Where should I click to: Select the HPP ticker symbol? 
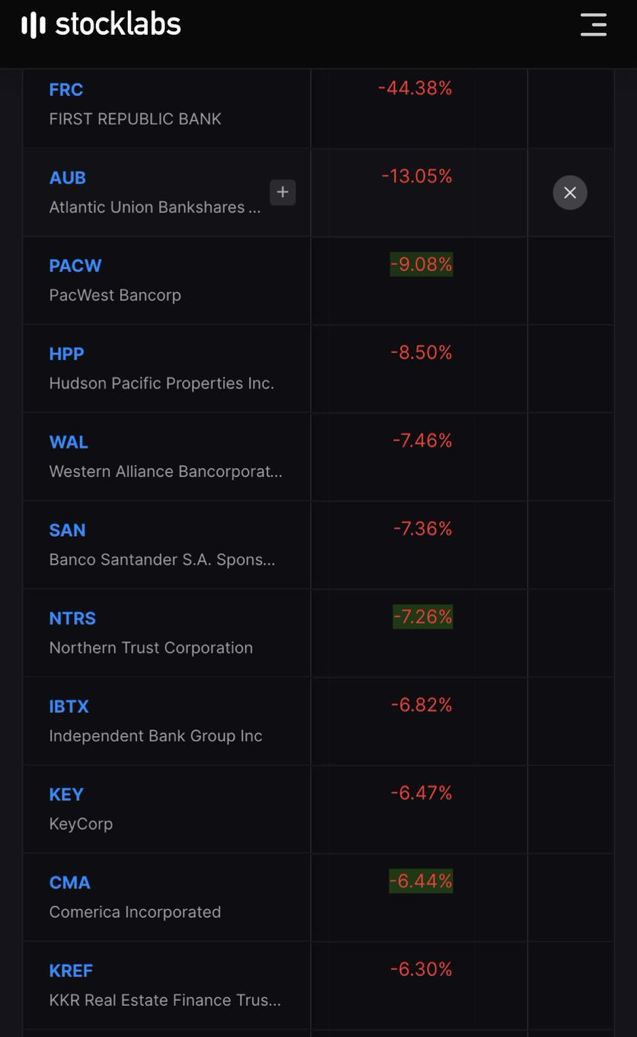(66, 354)
